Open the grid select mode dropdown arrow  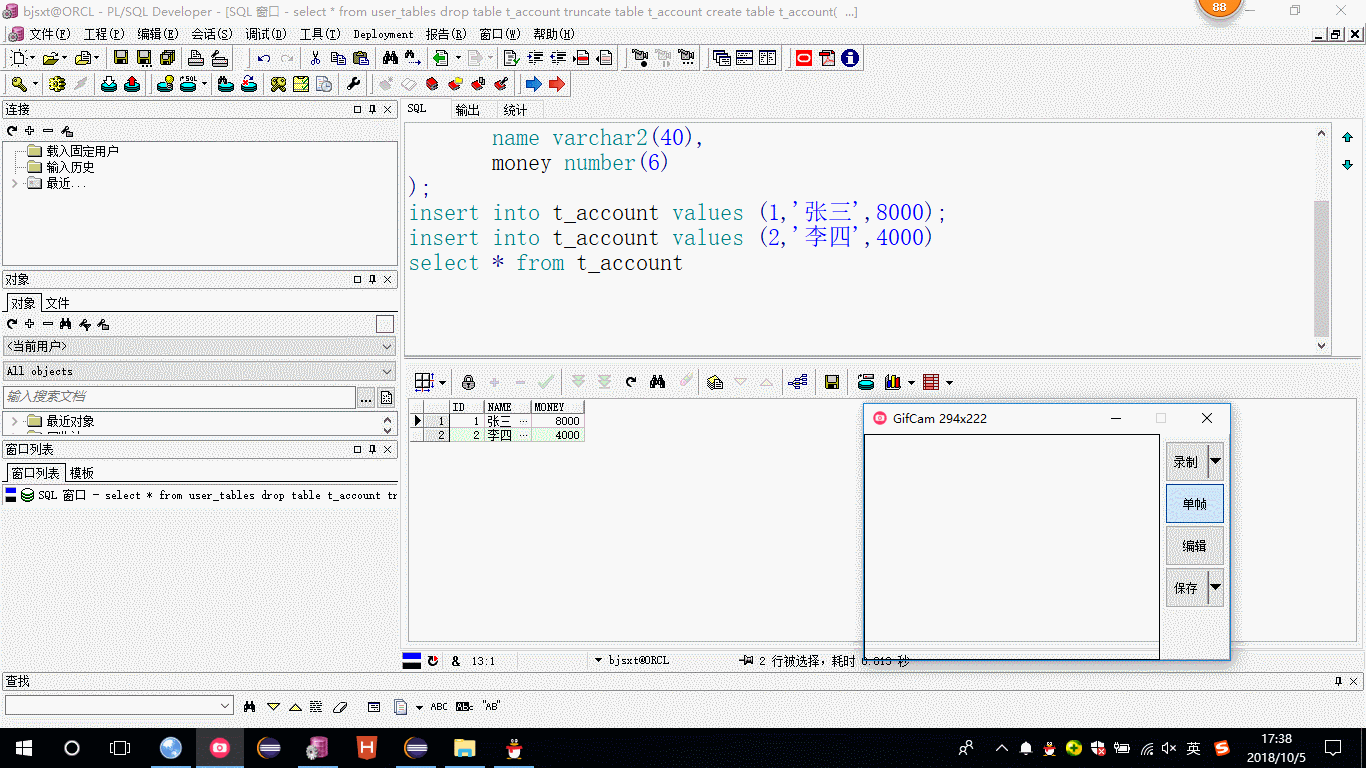(442, 382)
